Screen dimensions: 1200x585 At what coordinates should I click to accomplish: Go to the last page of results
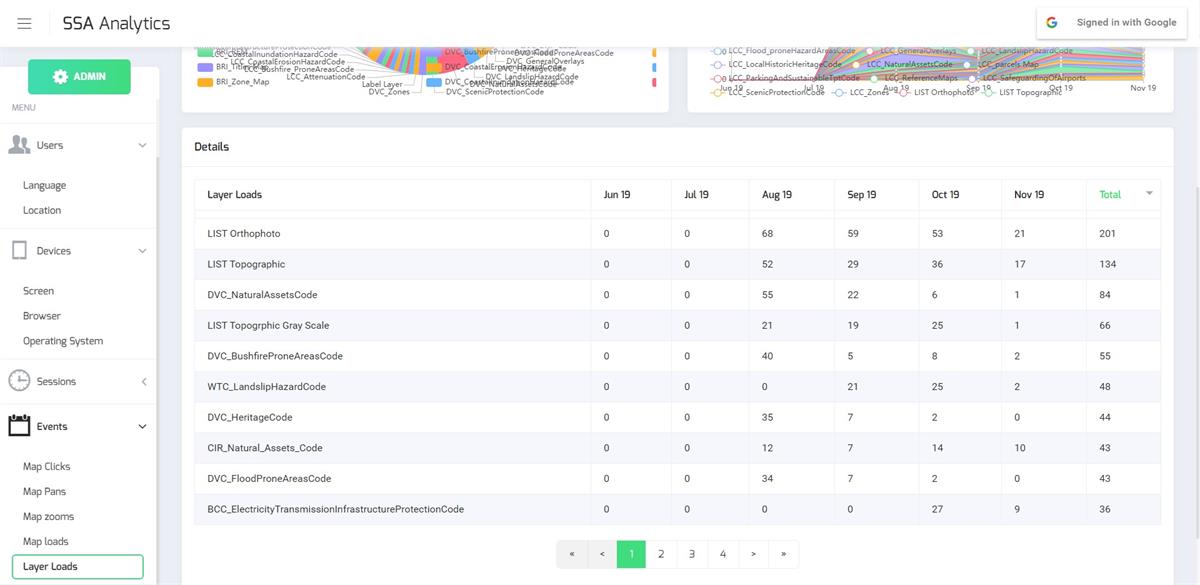783,554
